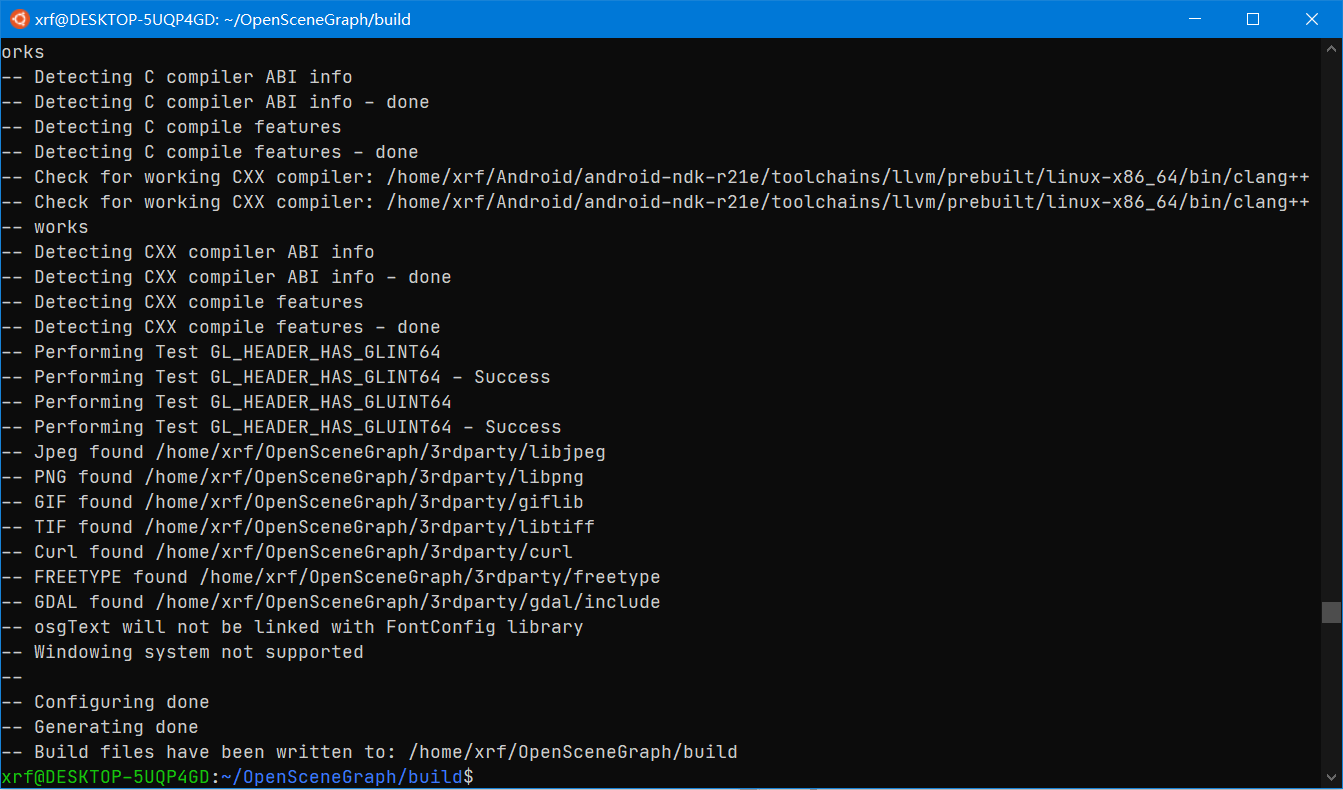Minimize the terminal window

(x=1195, y=19)
